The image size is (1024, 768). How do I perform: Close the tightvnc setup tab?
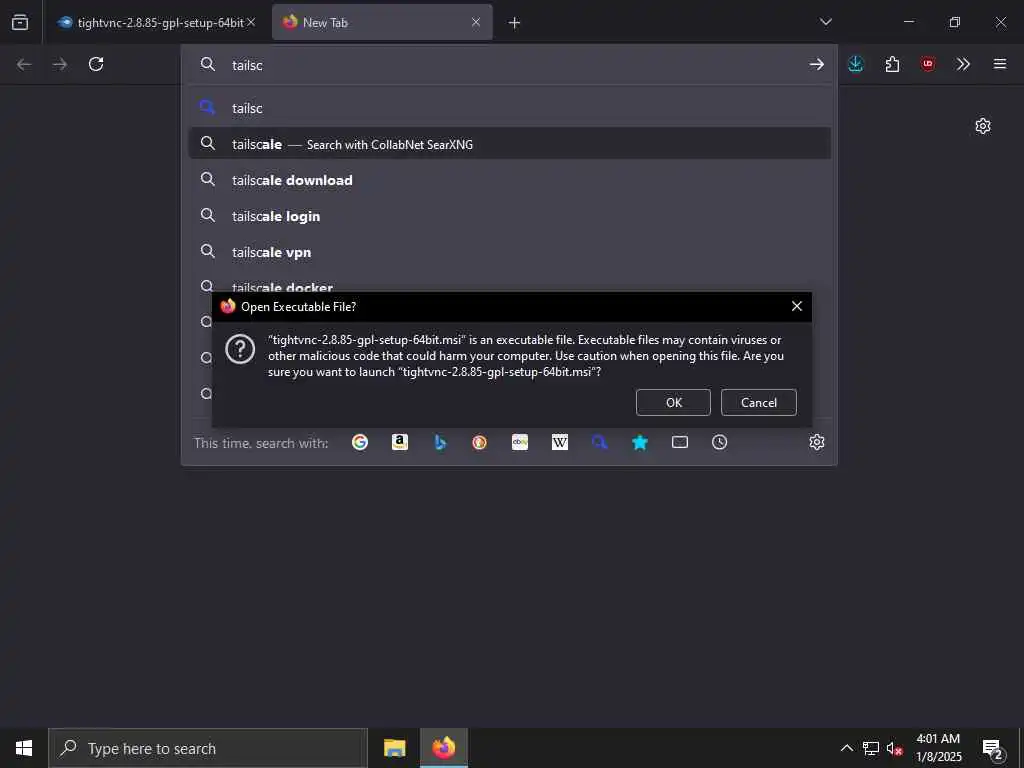251,22
